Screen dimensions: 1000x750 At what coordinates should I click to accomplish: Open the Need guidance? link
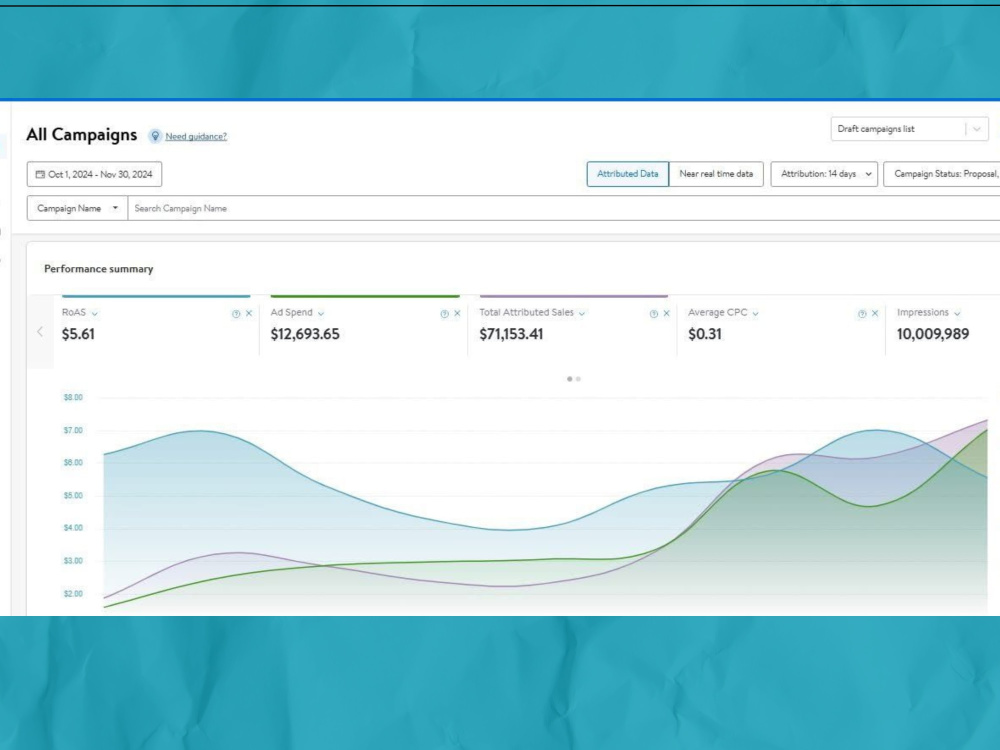click(x=196, y=136)
